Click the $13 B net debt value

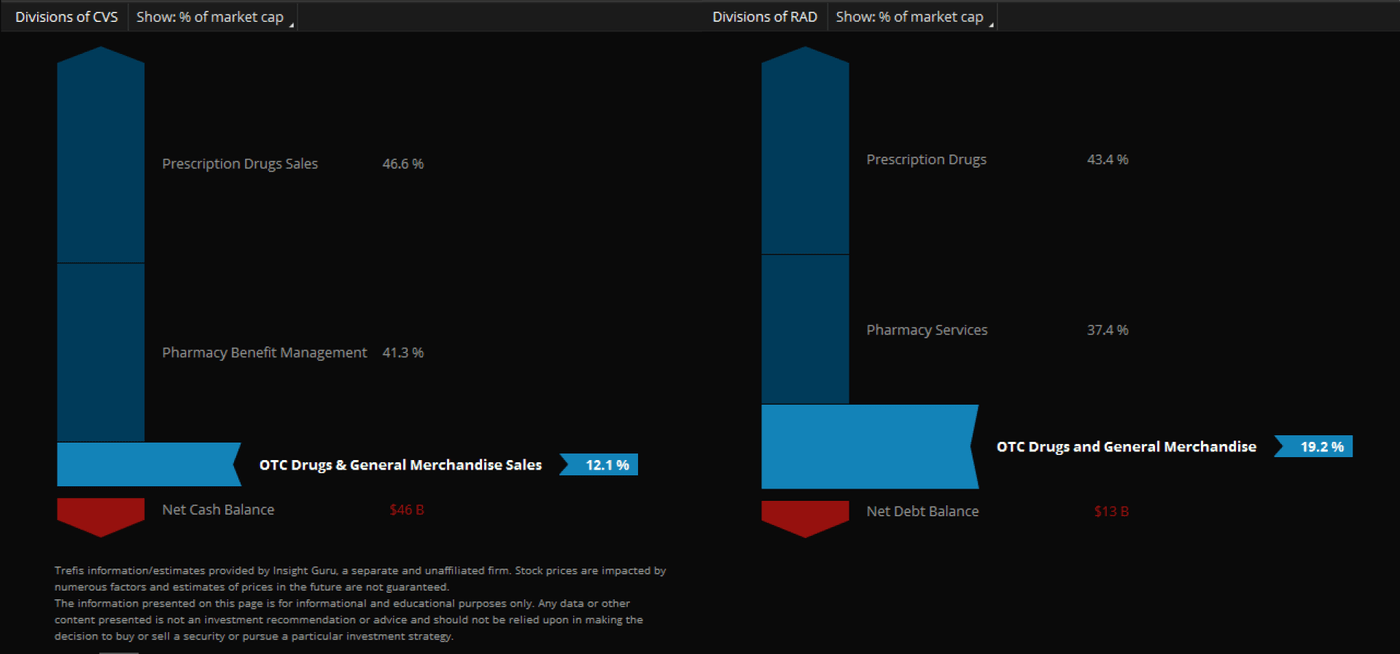1112,512
